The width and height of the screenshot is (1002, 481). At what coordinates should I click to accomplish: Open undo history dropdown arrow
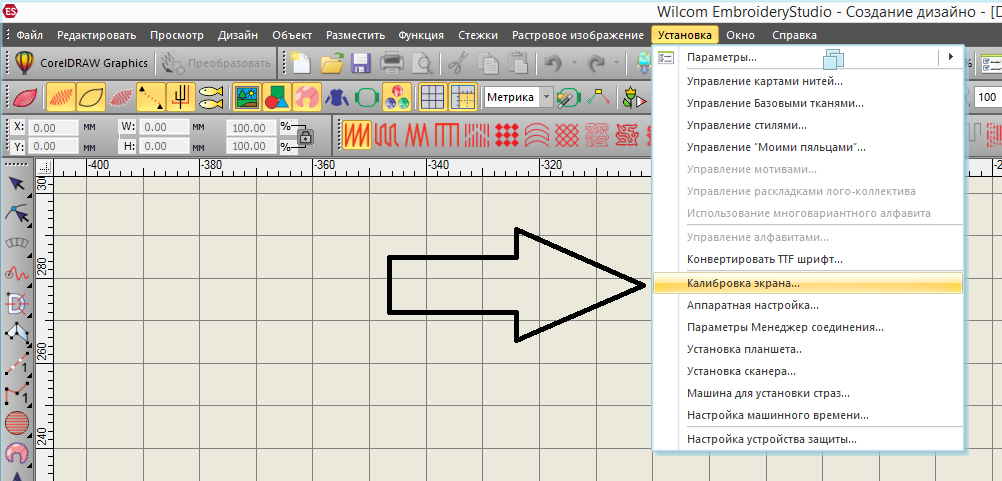pyautogui.click(x=573, y=63)
